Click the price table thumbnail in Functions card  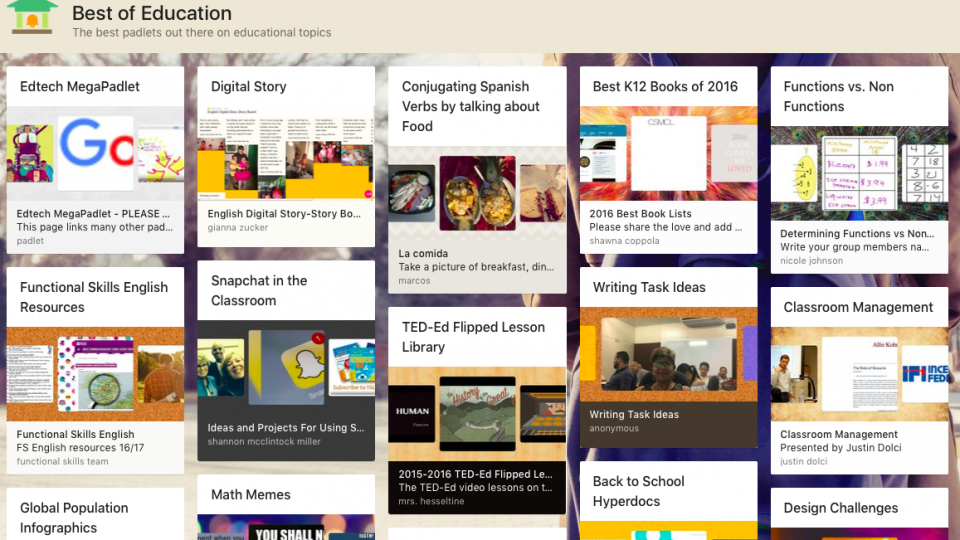coord(859,174)
